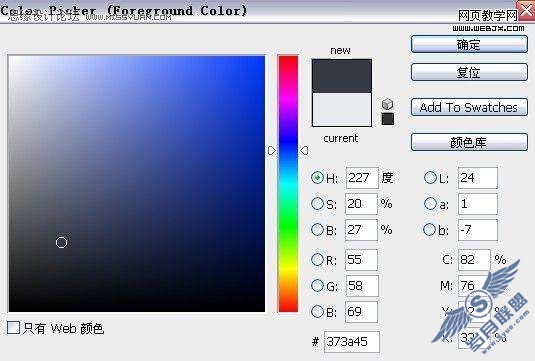Click the L value field showing 24
This screenshot has height=361, width=535.
478,178
